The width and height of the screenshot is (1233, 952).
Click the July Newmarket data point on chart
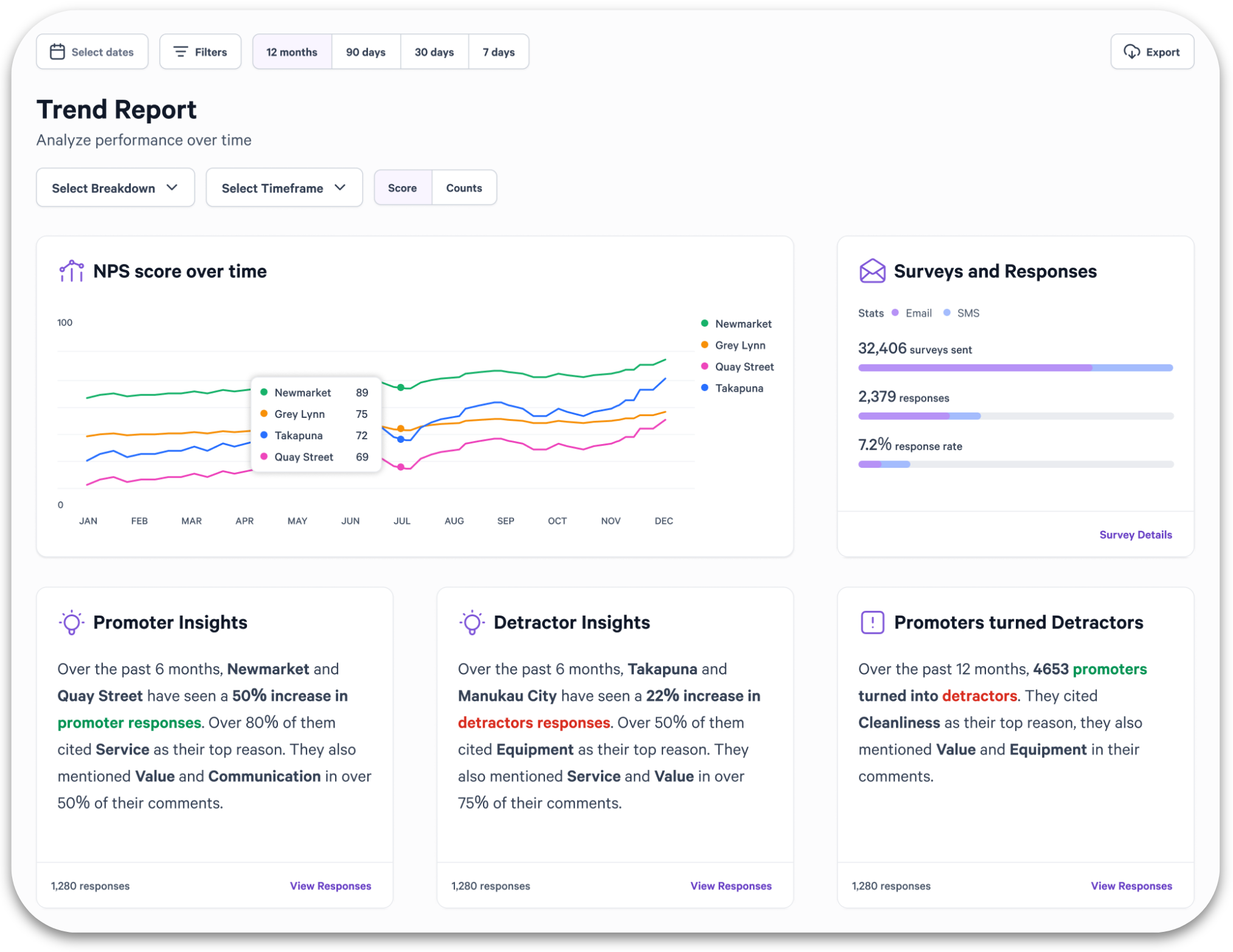[x=400, y=387]
